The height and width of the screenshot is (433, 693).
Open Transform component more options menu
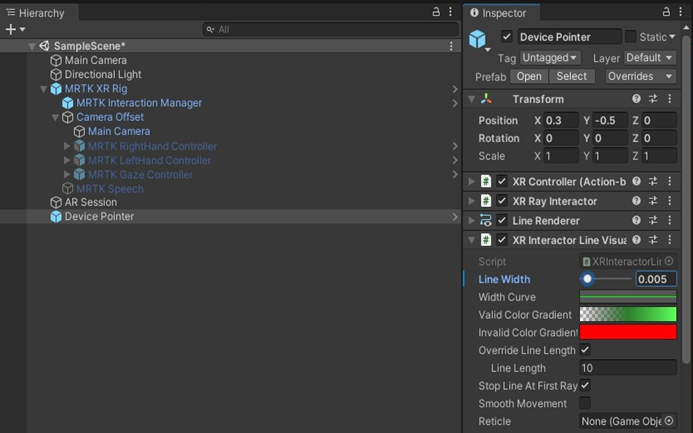pos(670,99)
